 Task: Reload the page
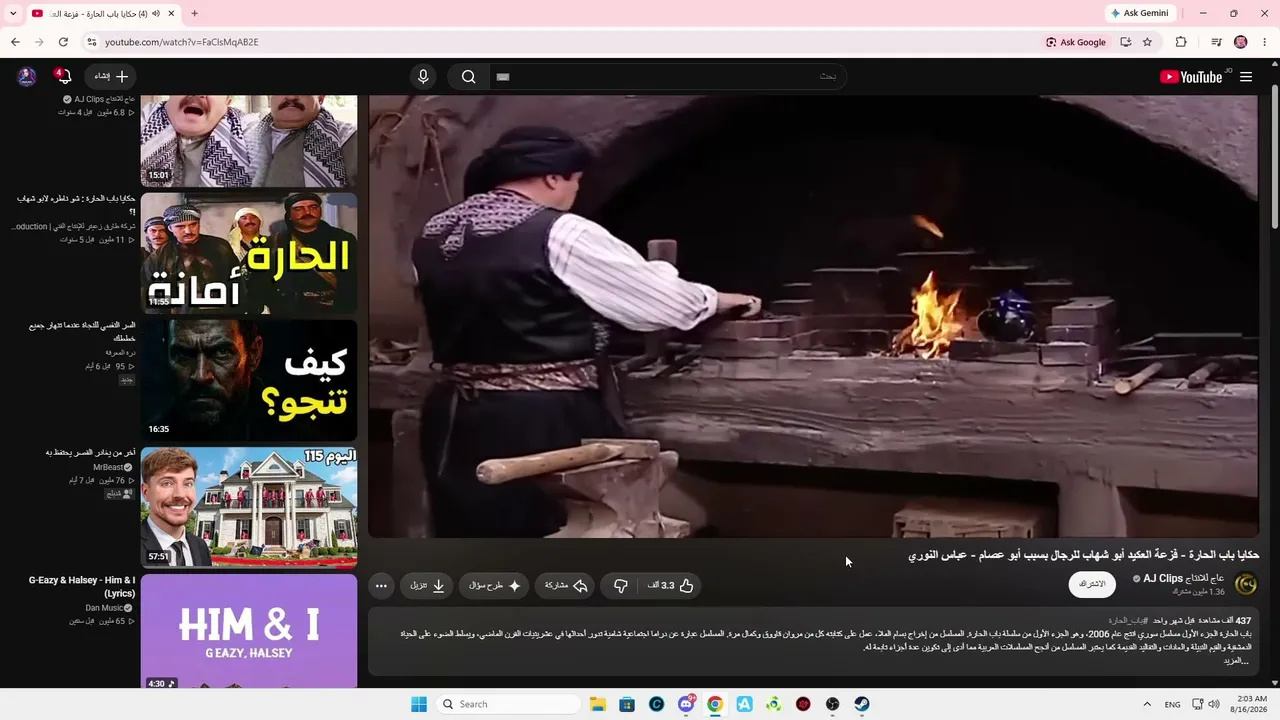(x=63, y=42)
